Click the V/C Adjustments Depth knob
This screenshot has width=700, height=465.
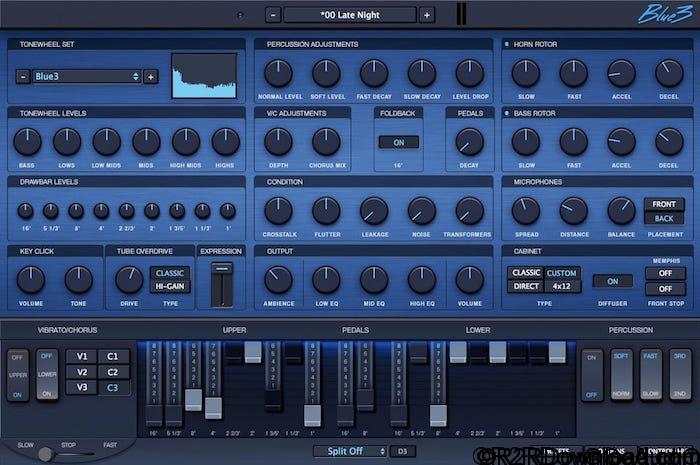click(x=278, y=142)
